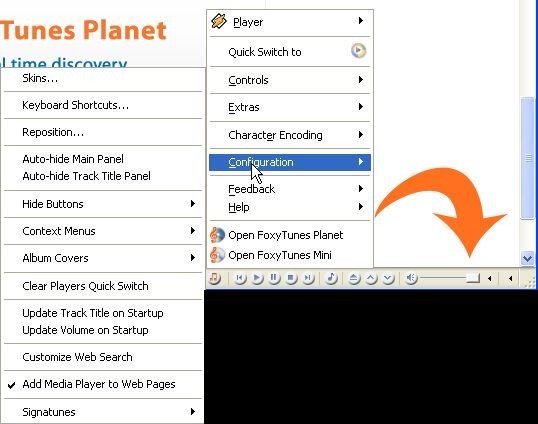Click the music note track info icon
The height and width of the screenshot is (424, 538).
click(331, 278)
